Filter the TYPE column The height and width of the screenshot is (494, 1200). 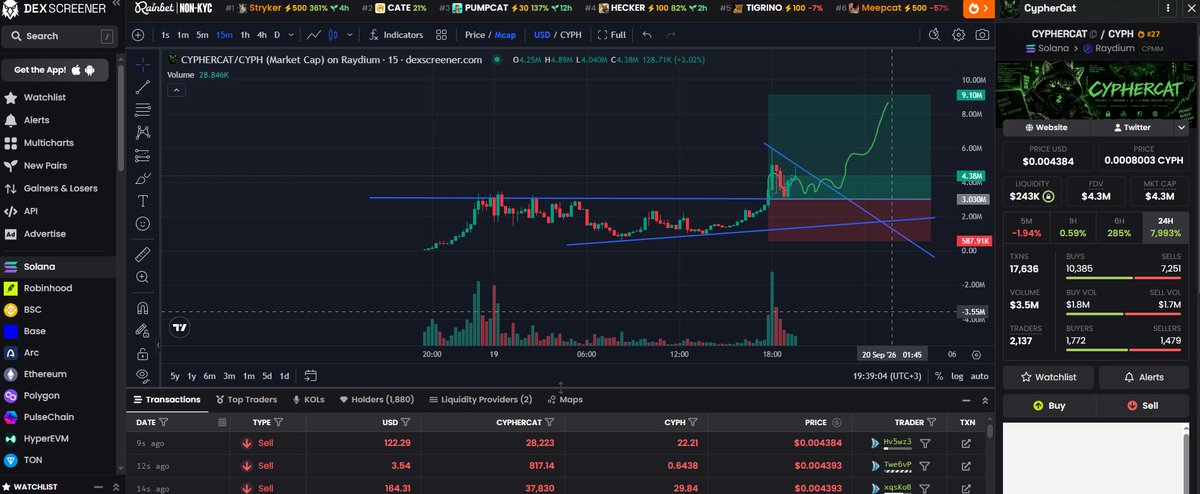pos(279,422)
